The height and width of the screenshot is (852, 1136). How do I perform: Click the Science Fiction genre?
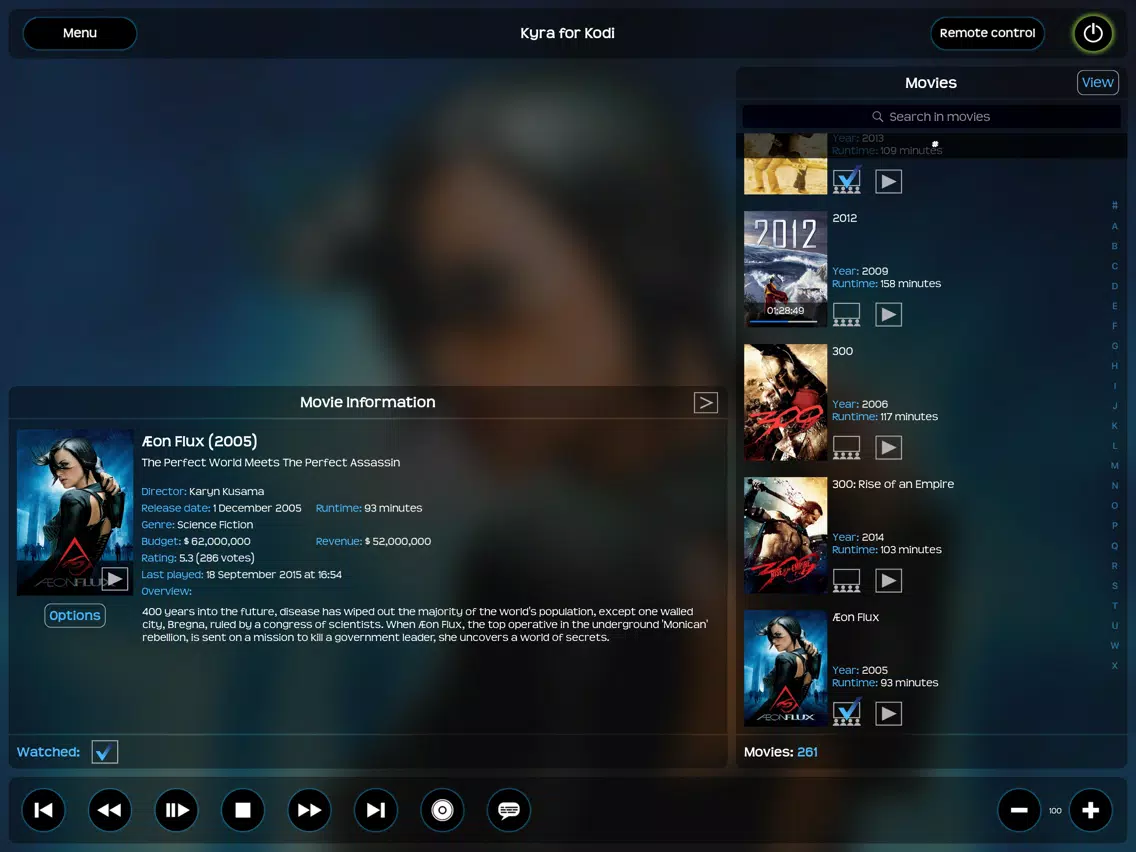tap(215, 525)
